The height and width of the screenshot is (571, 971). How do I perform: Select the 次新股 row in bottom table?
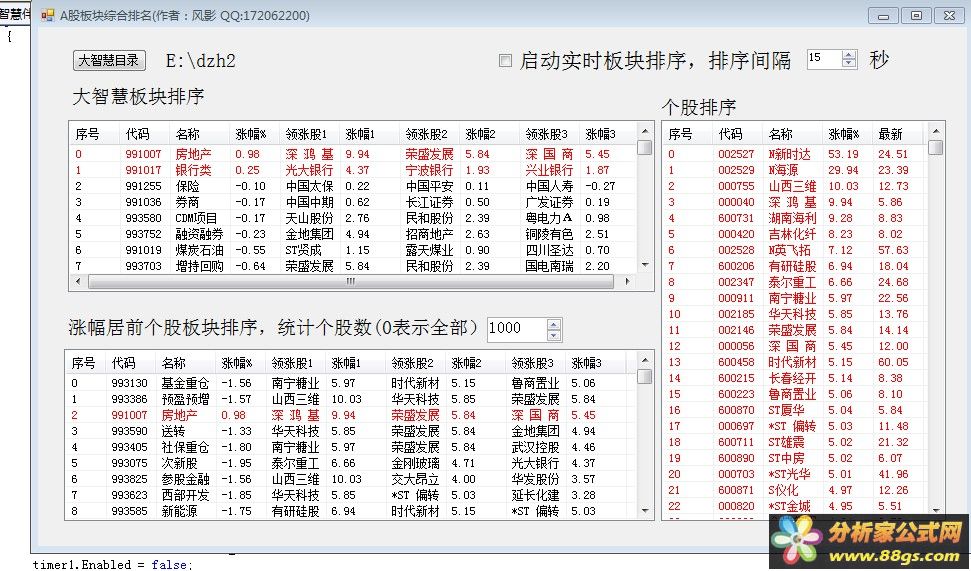[x=351, y=463]
